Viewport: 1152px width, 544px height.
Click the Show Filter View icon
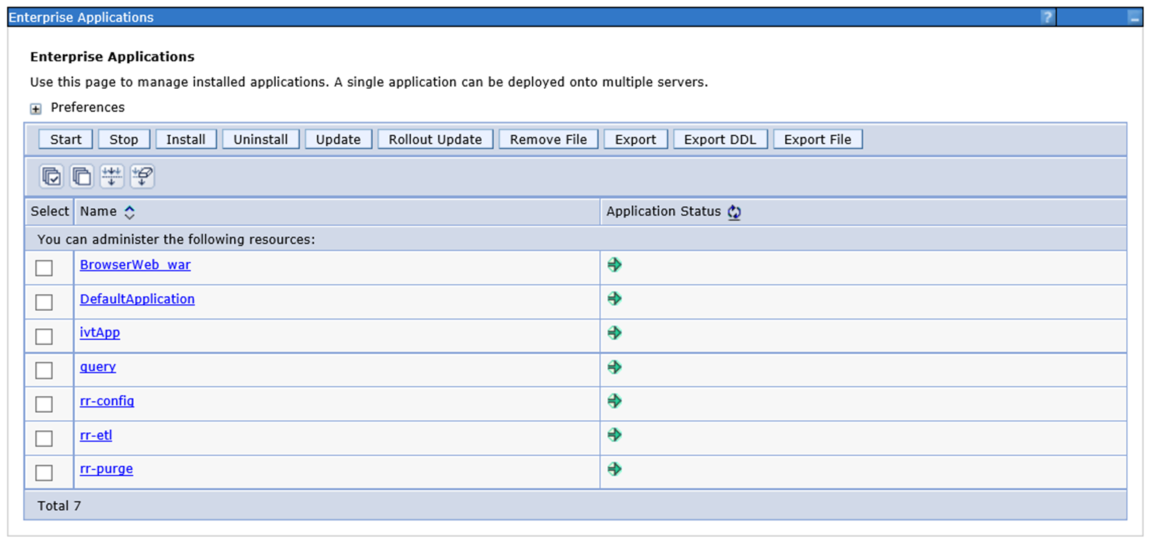click(x=111, y=177)
